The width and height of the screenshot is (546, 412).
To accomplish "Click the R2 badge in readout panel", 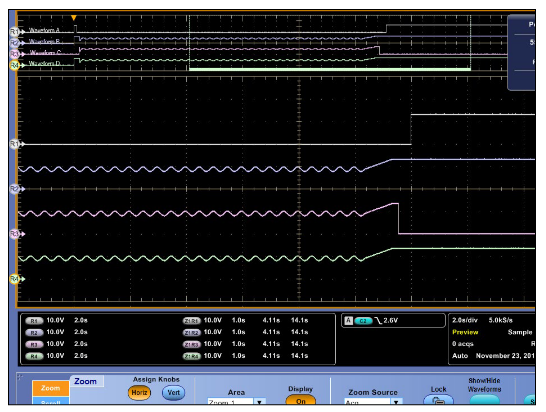I will 34,333.
